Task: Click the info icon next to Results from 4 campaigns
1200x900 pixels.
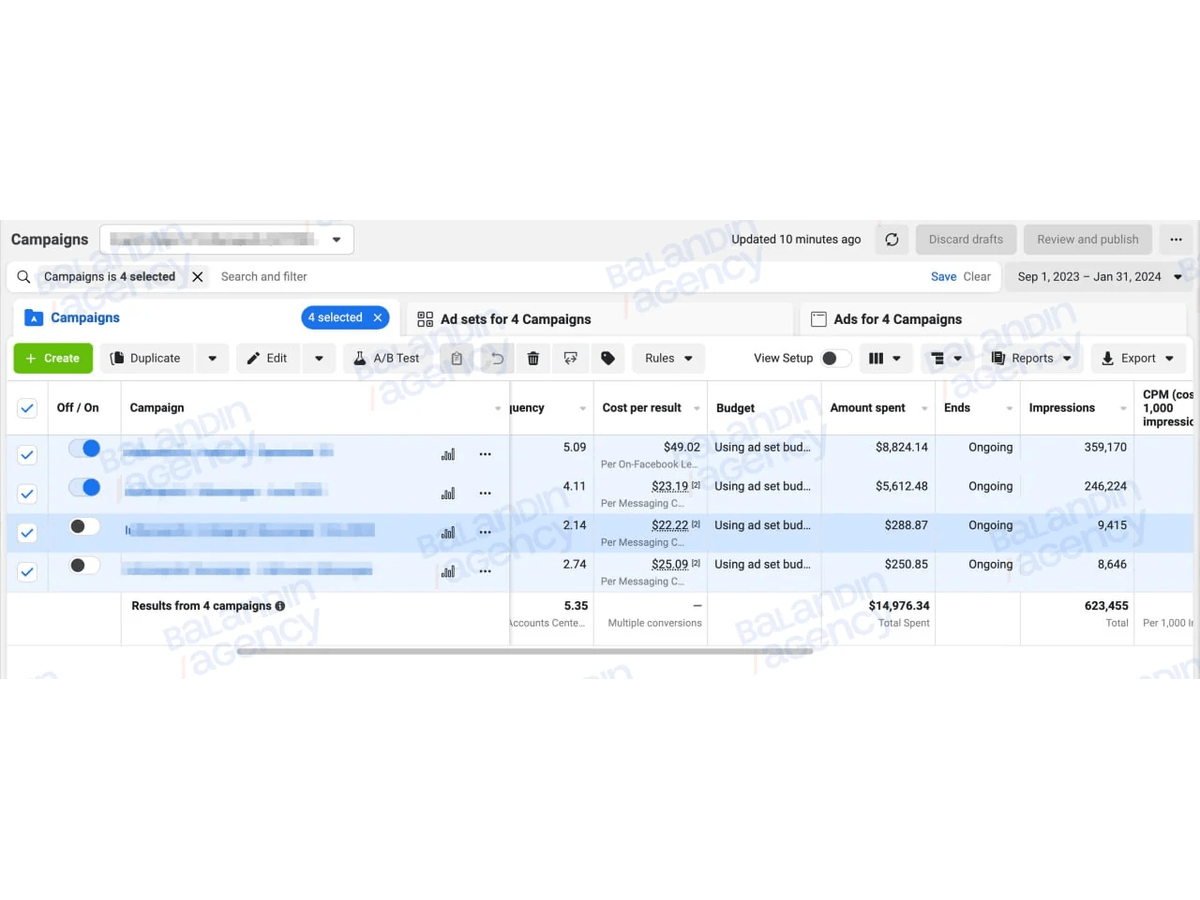Action: click(280, 606)
